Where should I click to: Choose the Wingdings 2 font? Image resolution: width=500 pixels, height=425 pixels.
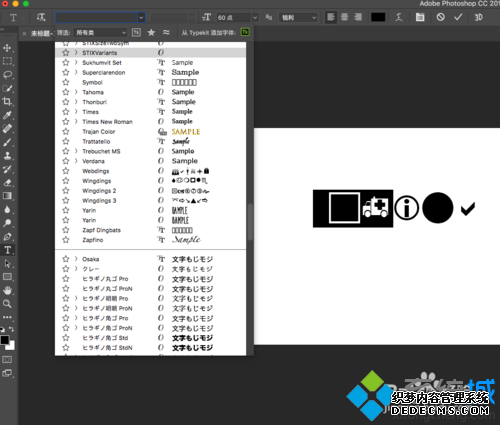coord(150,191)
